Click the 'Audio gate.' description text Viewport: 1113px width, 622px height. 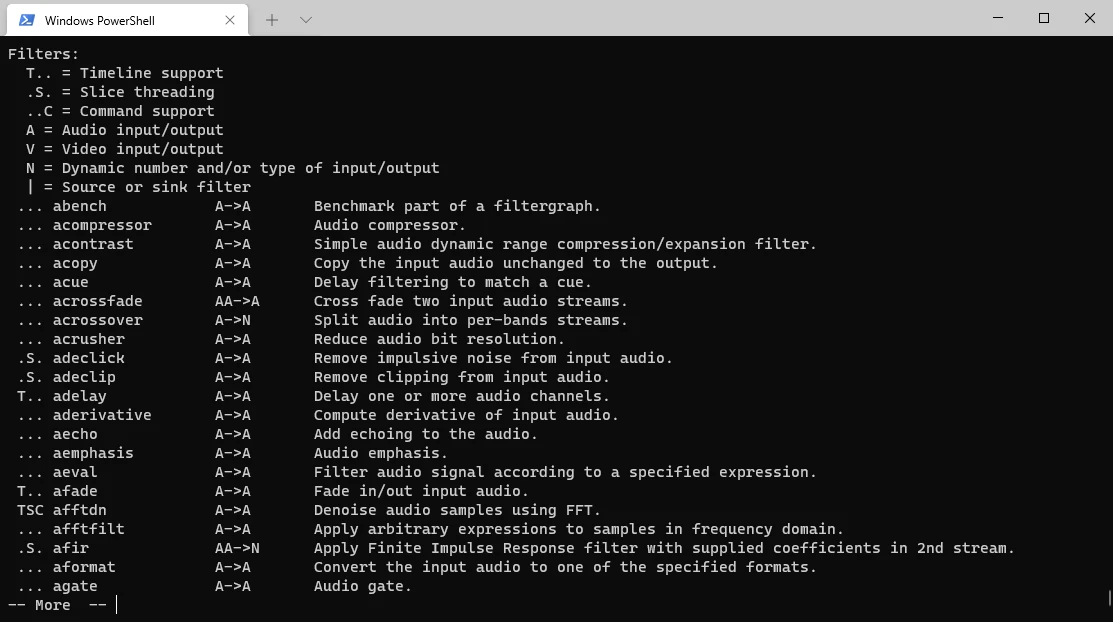click(x=362, y=586)
